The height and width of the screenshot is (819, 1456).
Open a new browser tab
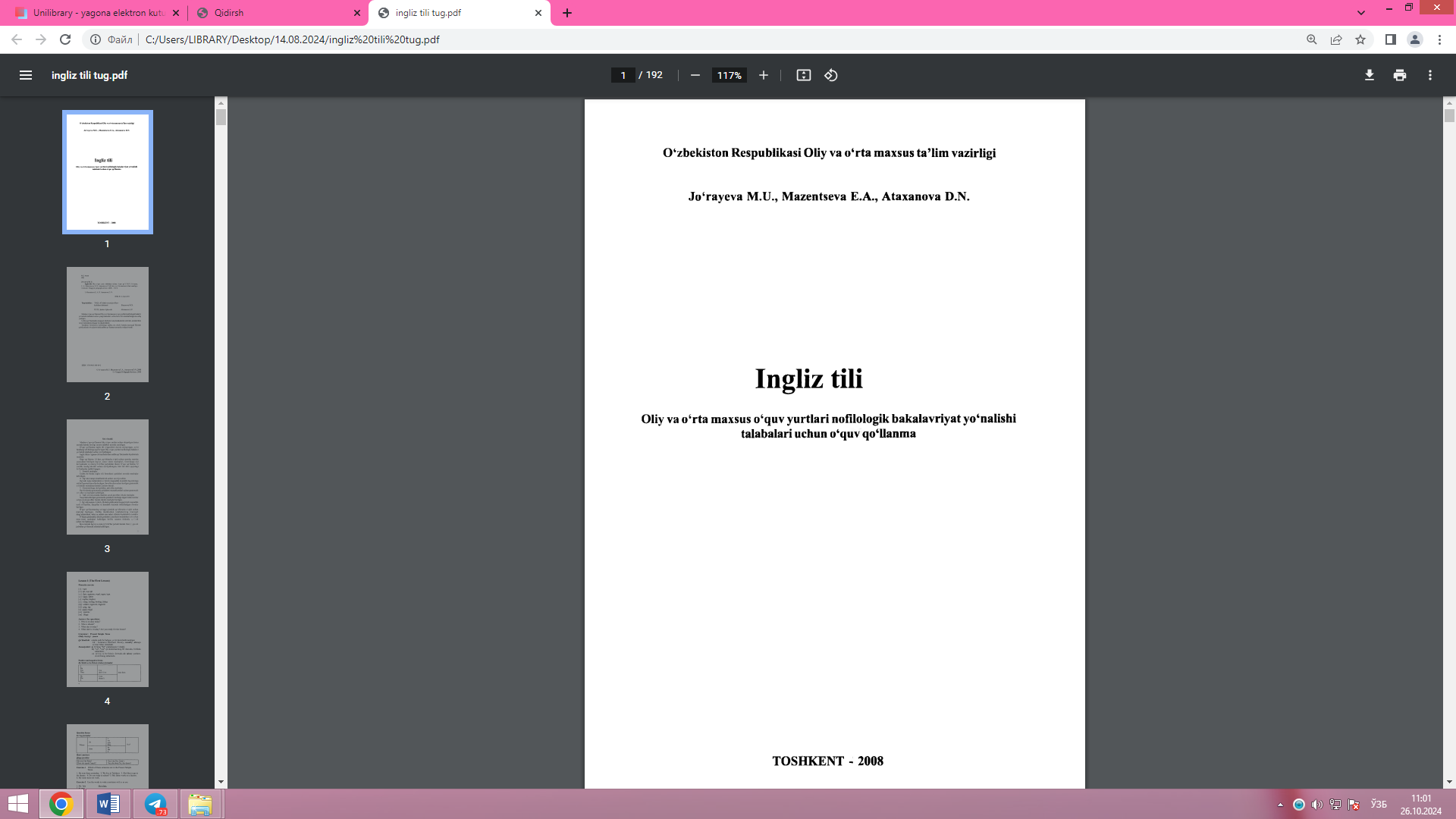click(x=567, y=13)
